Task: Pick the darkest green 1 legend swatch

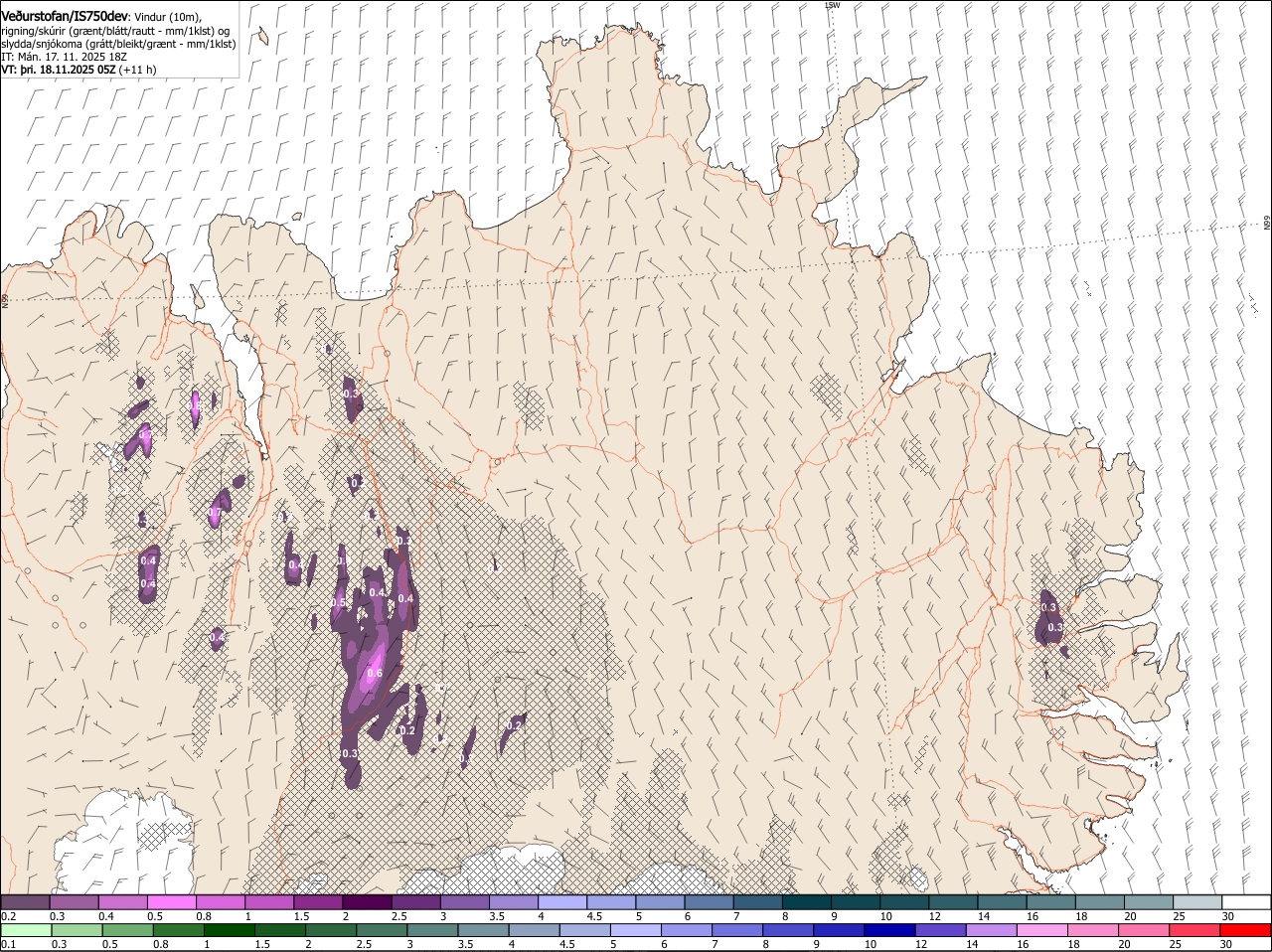Action: pos(230,930)
